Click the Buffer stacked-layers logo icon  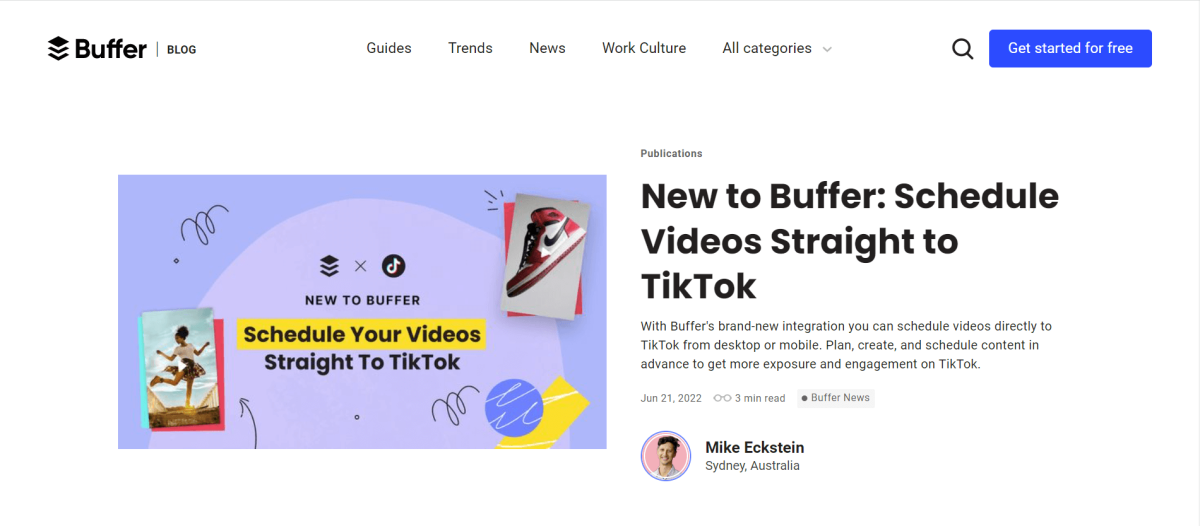pyautogui.click(x=58, y=48)
